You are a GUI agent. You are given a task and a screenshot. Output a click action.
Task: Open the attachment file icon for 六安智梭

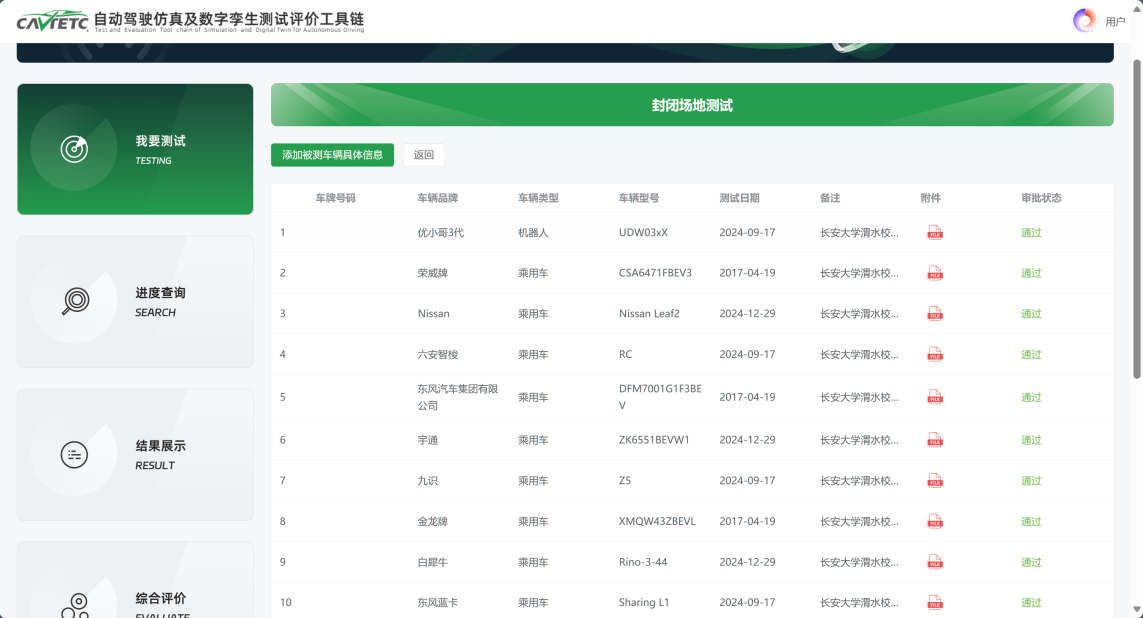[x=935, y=355]
